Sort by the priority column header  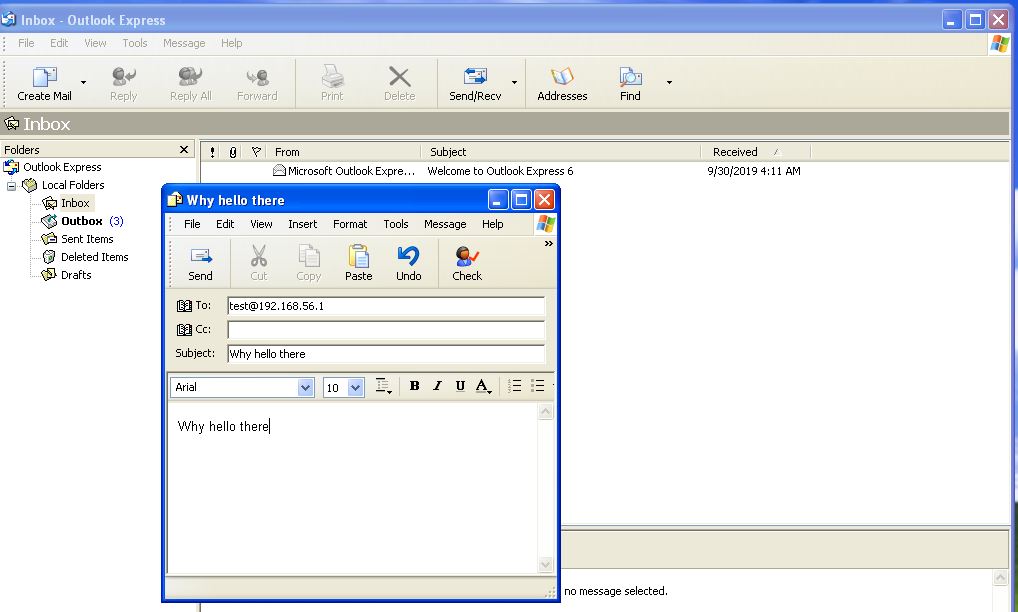click(212, 152)
